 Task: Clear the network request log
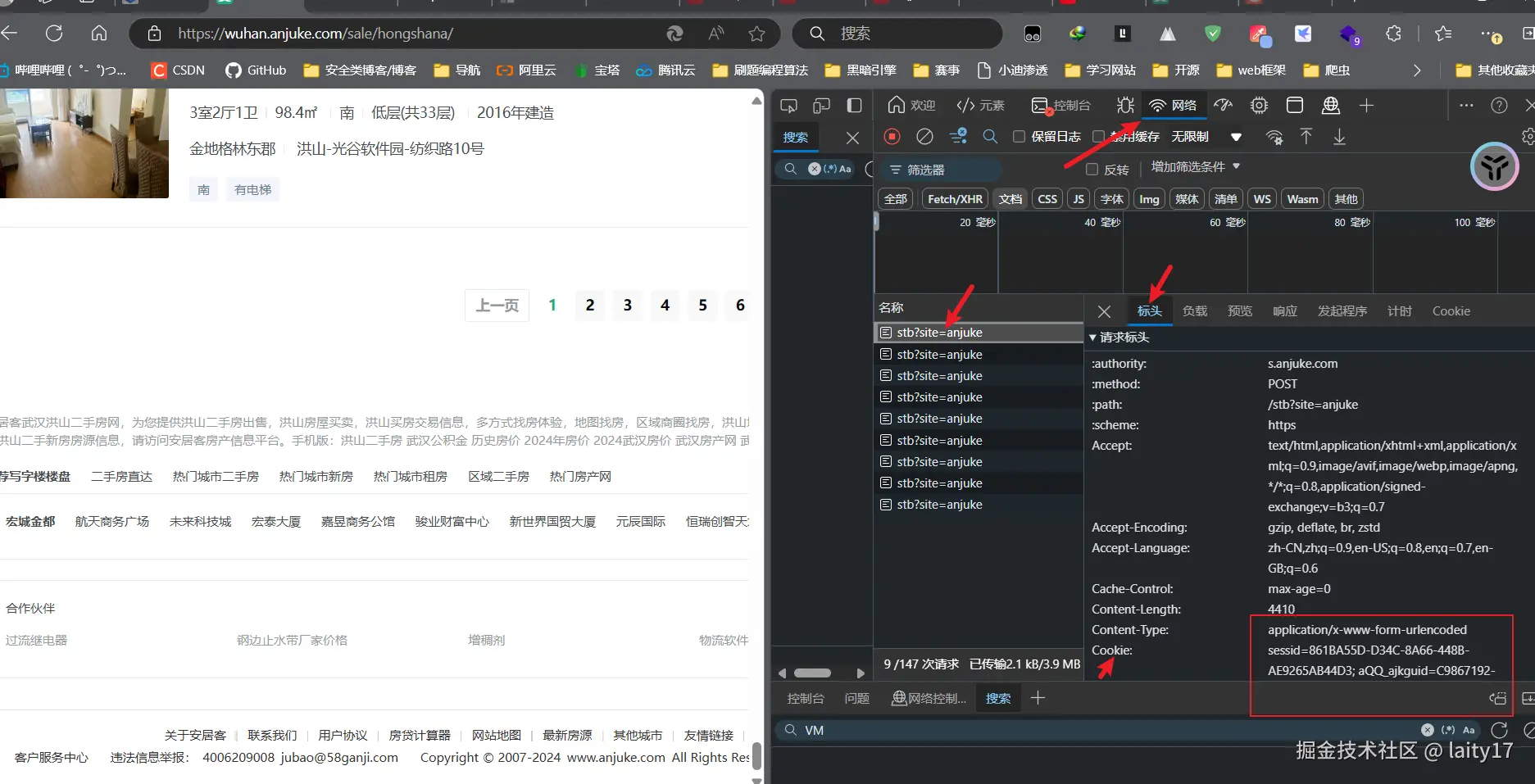[x=925, y=136]
